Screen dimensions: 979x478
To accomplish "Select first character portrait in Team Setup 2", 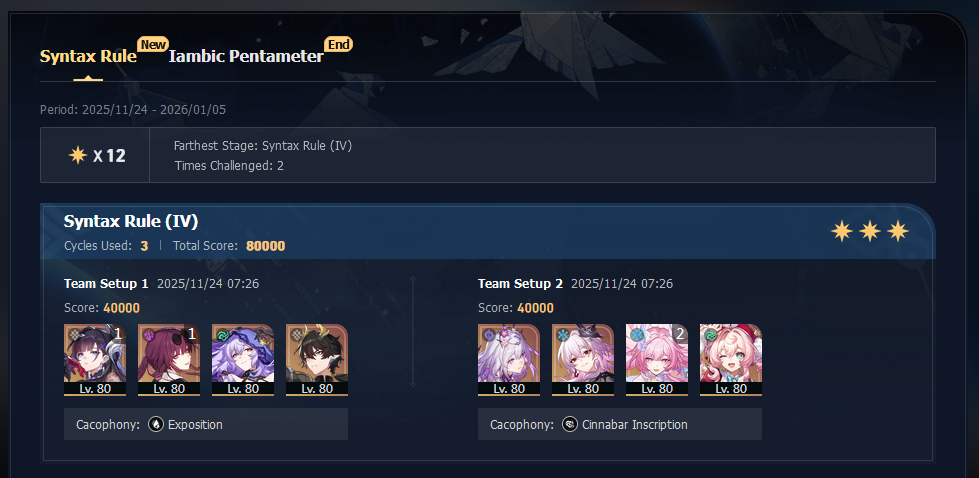I will (x=509, y=360).
